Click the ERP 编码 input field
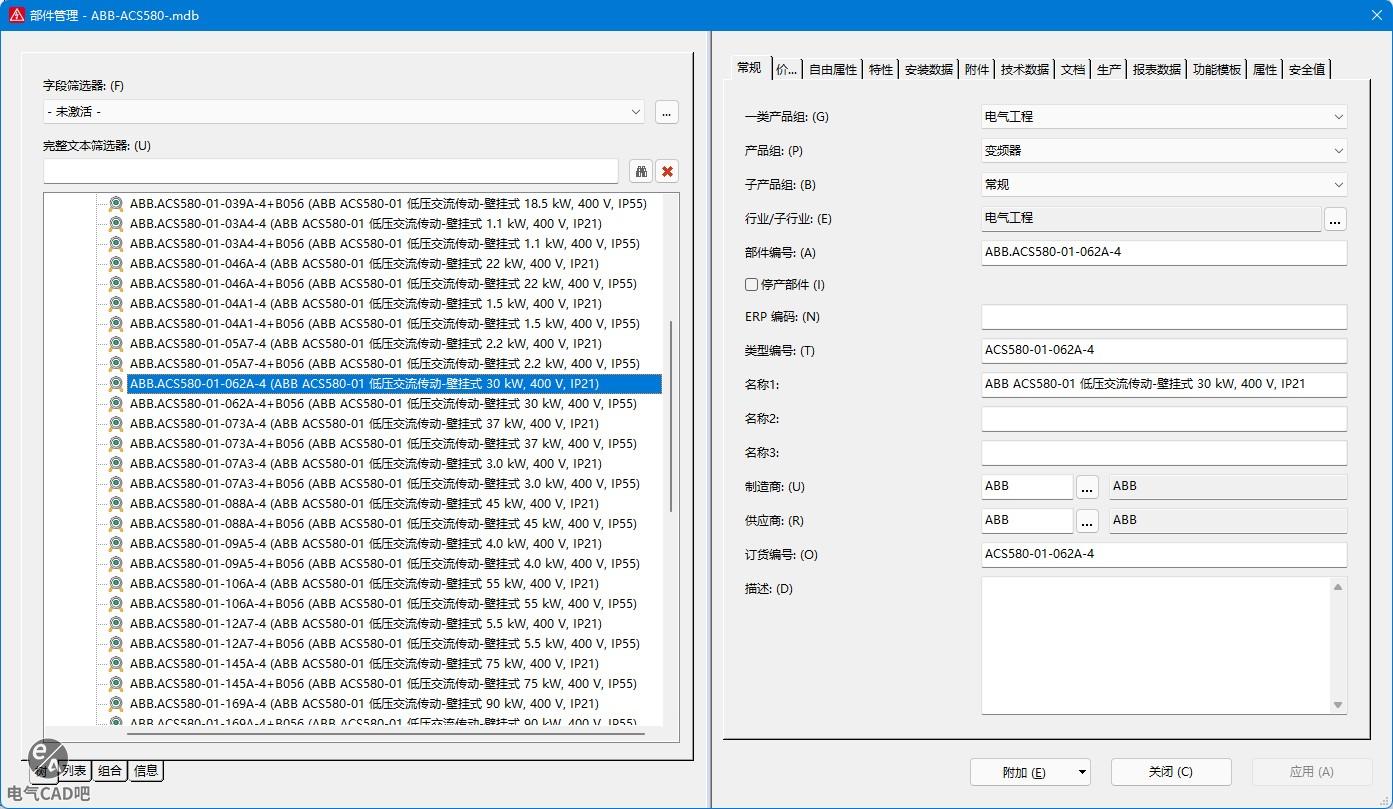Viewport: 1393px width, 809px height. pos(1164,317)
